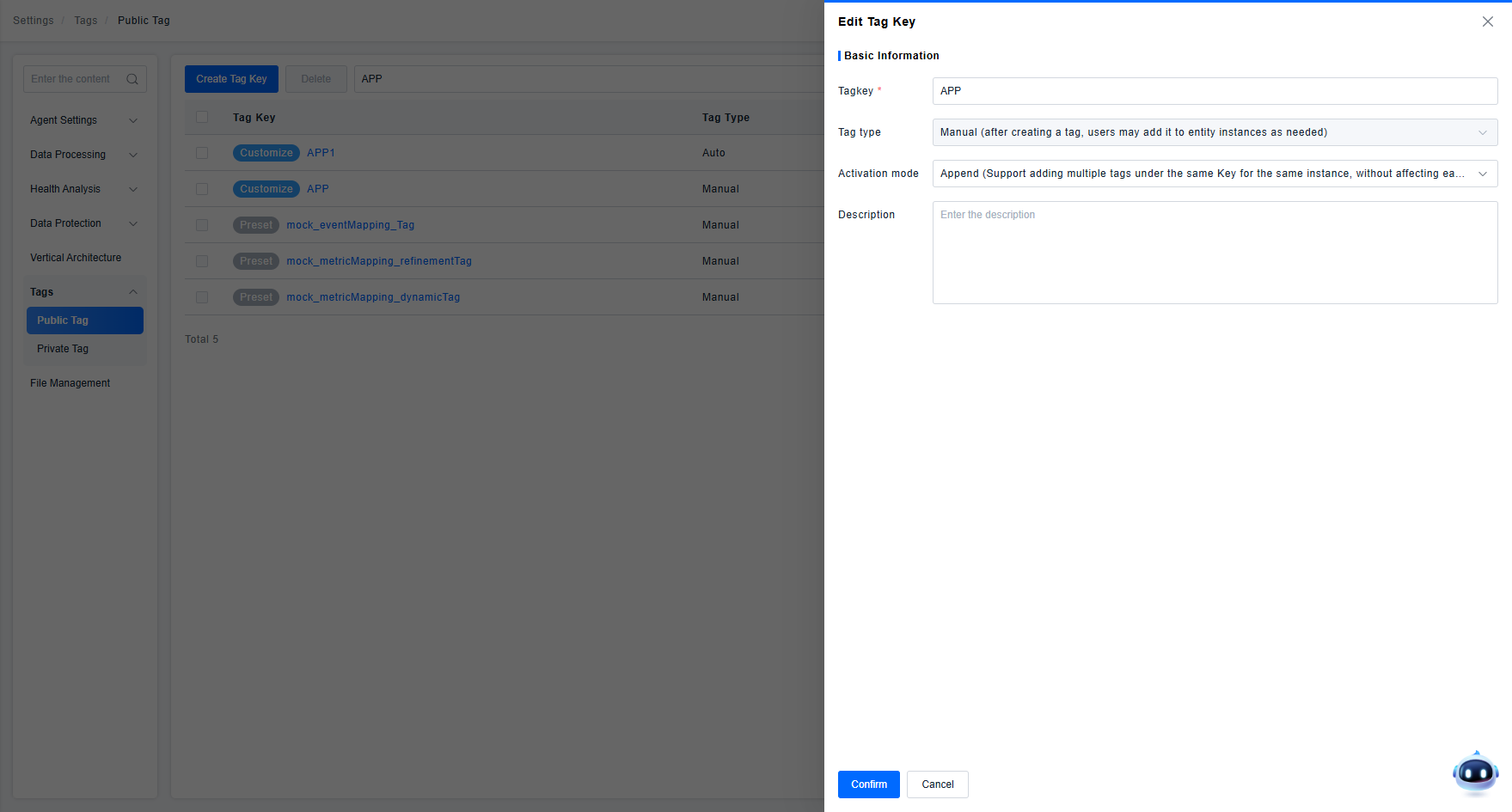Open Private Tag menu item

click(63, 349)
